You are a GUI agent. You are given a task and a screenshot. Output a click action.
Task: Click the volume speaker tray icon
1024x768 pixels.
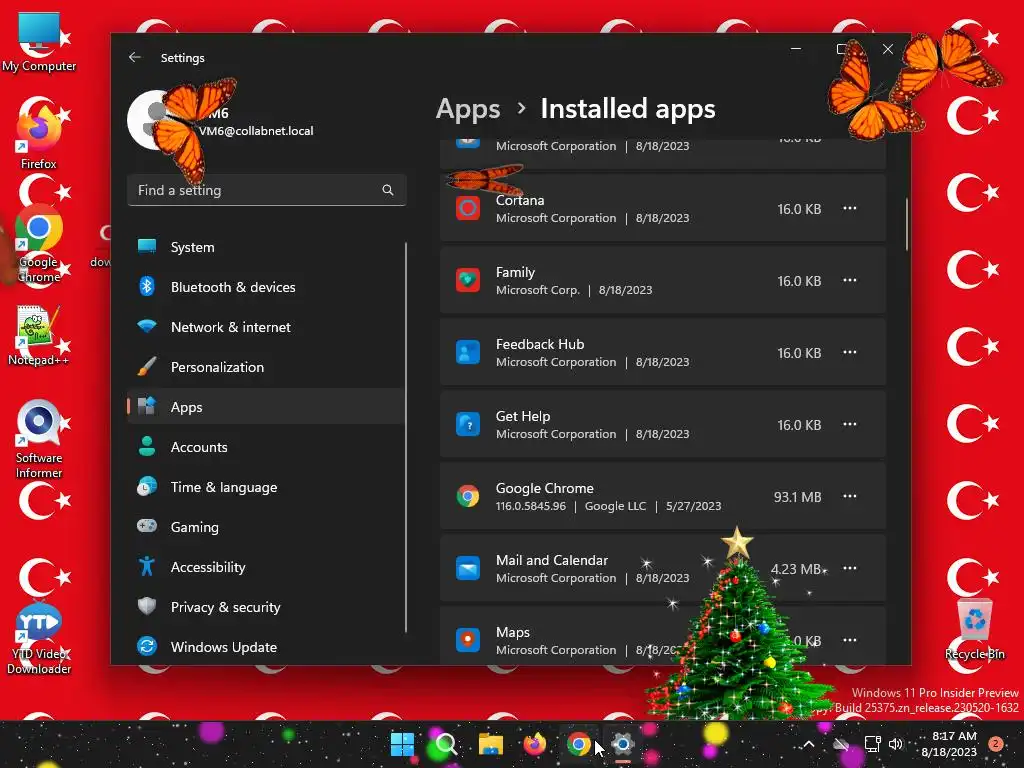point(896,744)
